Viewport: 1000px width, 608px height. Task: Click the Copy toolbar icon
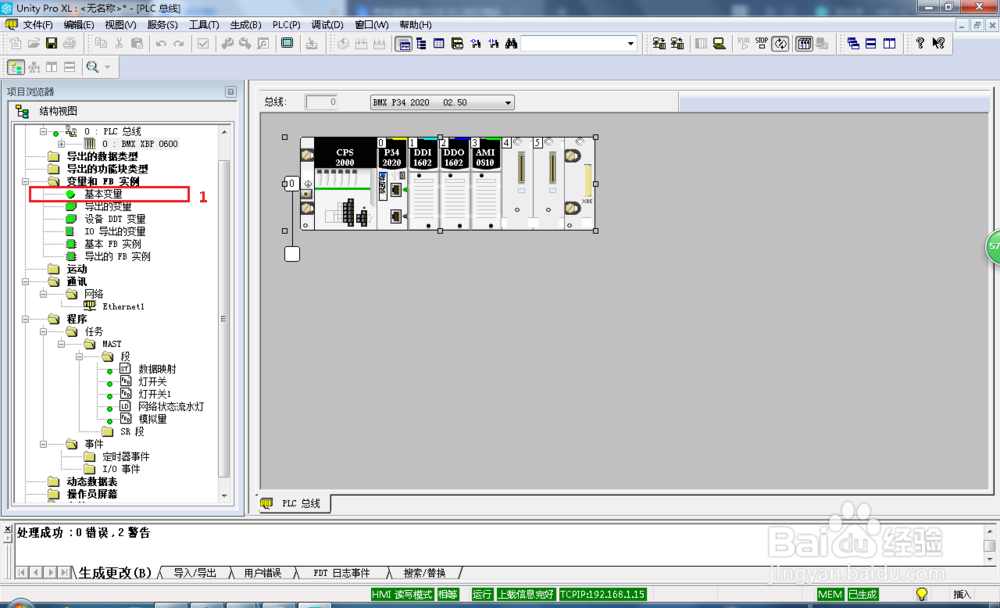coord(101,43)
